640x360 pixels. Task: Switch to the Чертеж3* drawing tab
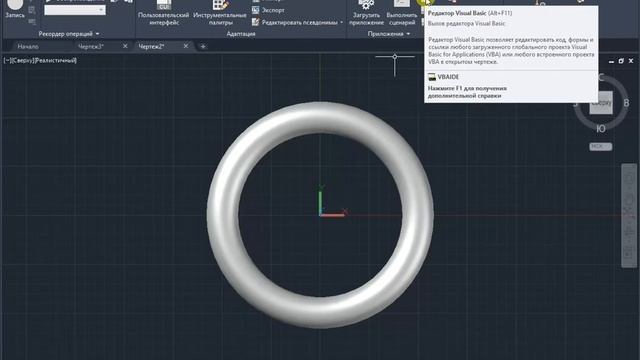pos(91,47)
